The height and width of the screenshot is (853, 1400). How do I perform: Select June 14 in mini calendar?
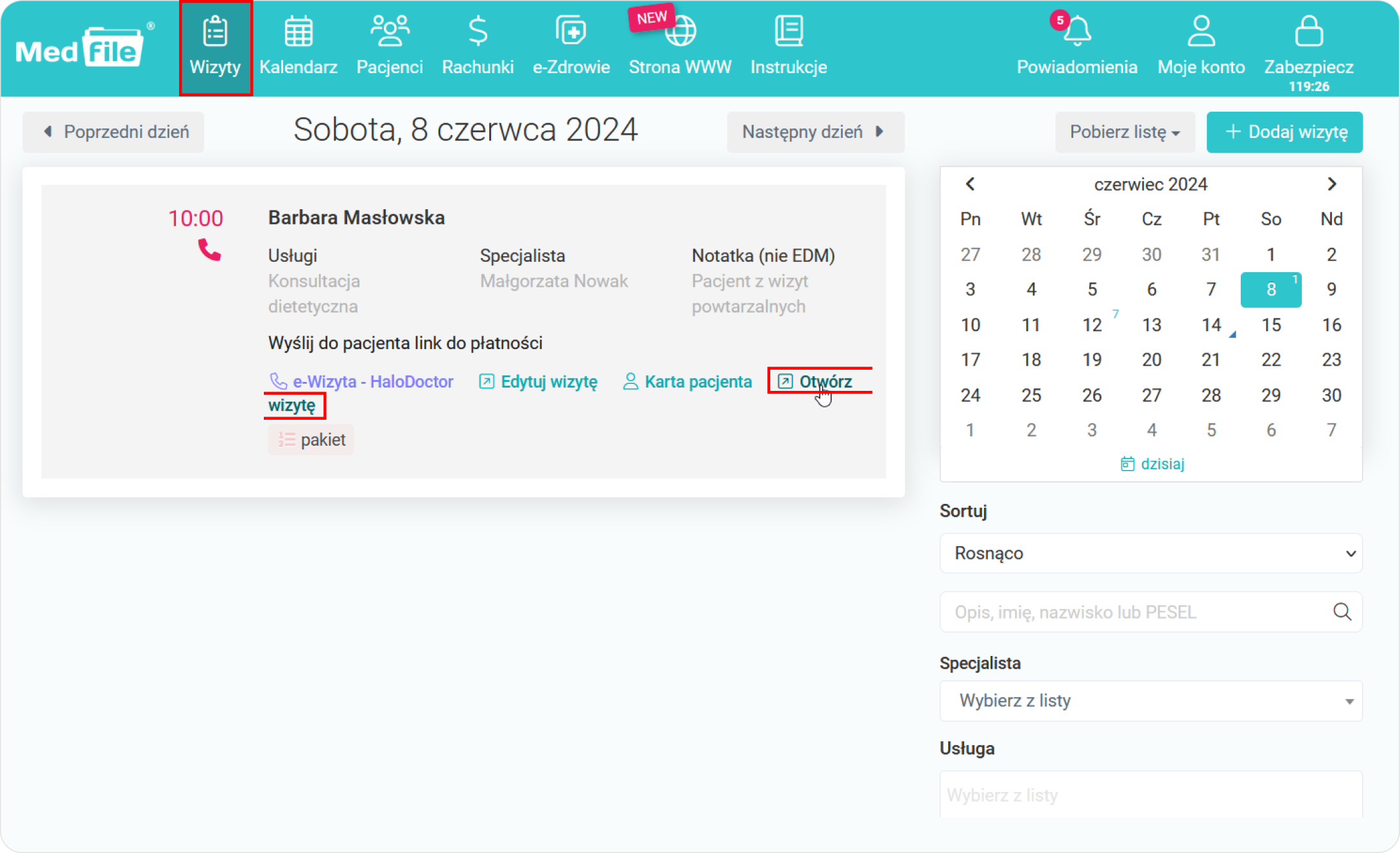[1211, 325]
